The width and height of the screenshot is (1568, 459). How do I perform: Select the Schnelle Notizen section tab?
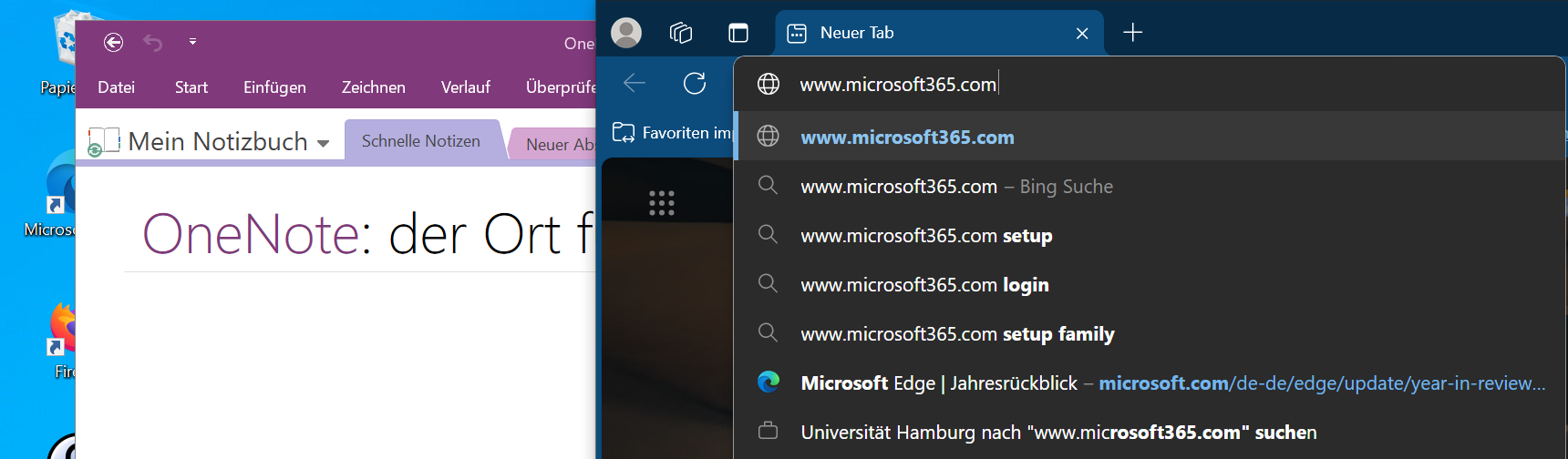[421, 141]
